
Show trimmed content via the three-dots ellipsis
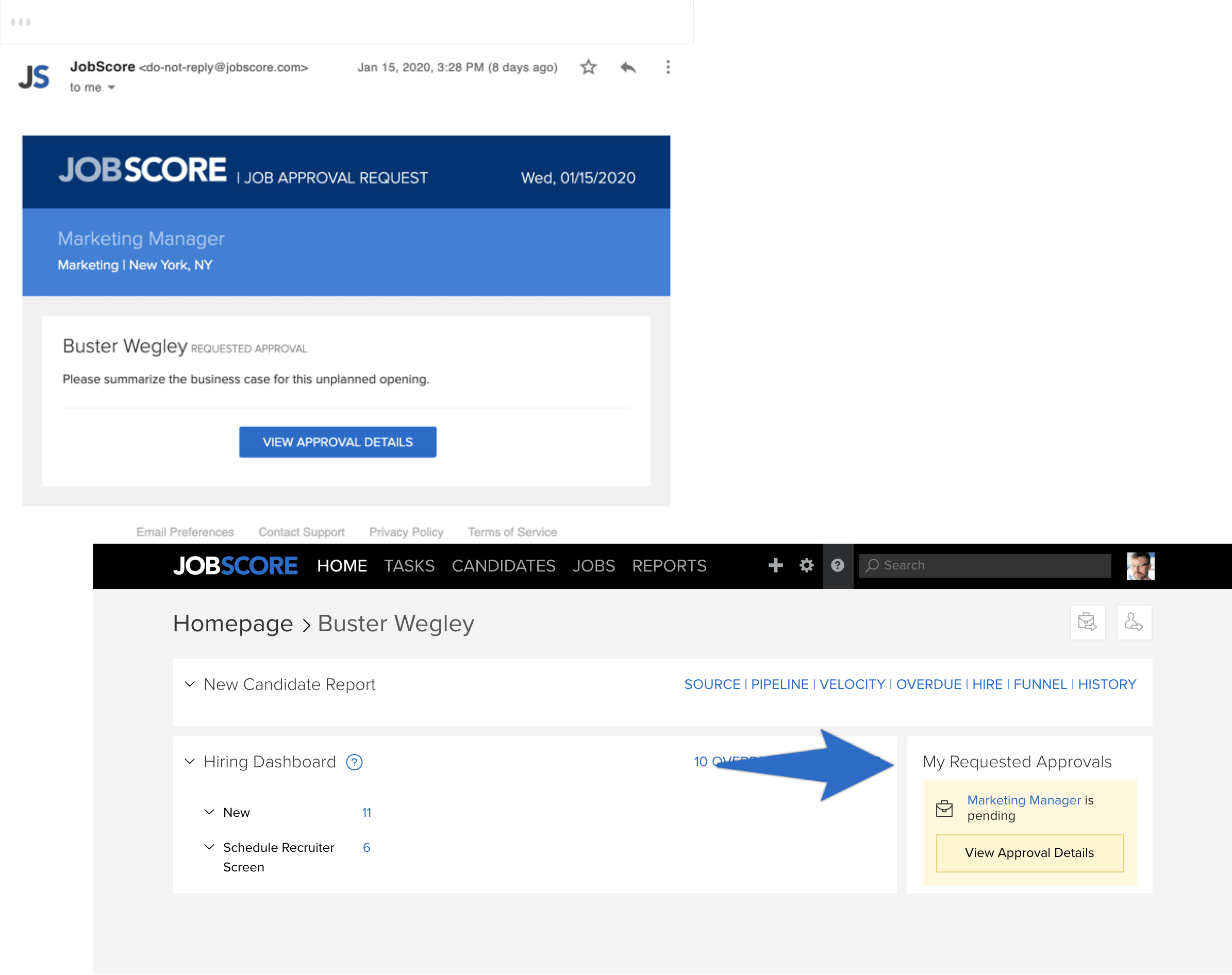[21, 22]
